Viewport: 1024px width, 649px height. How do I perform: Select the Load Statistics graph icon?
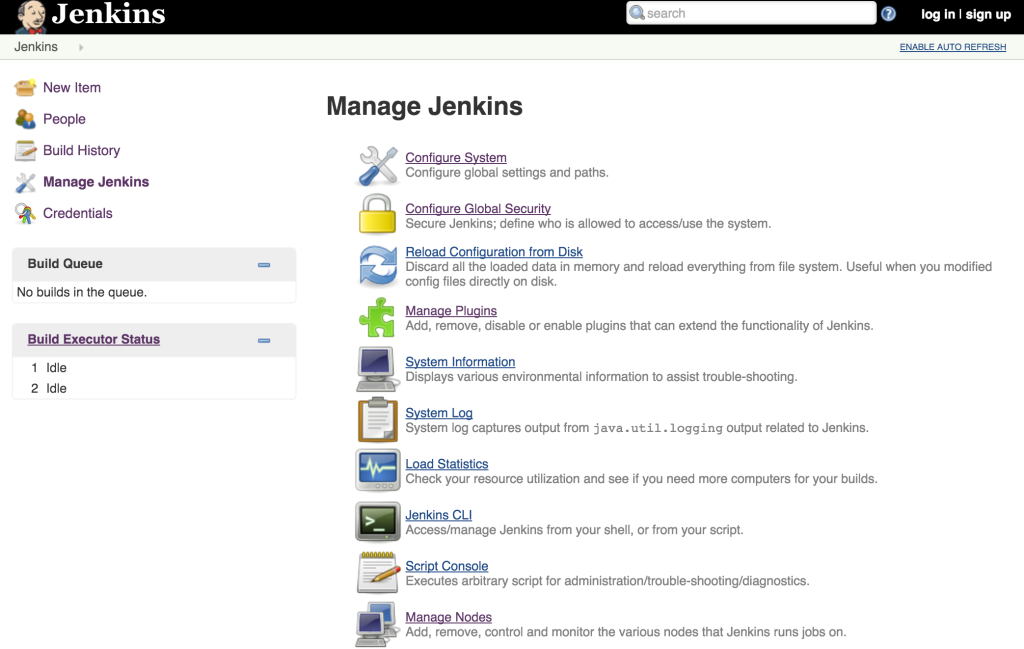click(x=377, y=470)
